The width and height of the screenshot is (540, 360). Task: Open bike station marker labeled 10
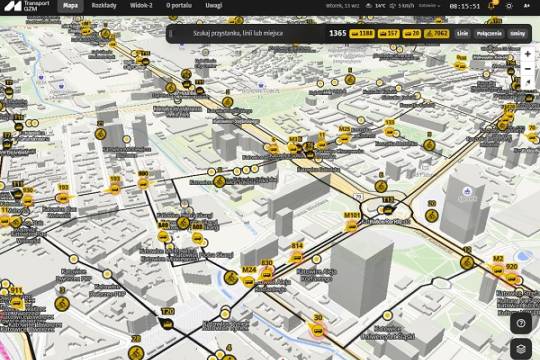[x=432, y=216]
